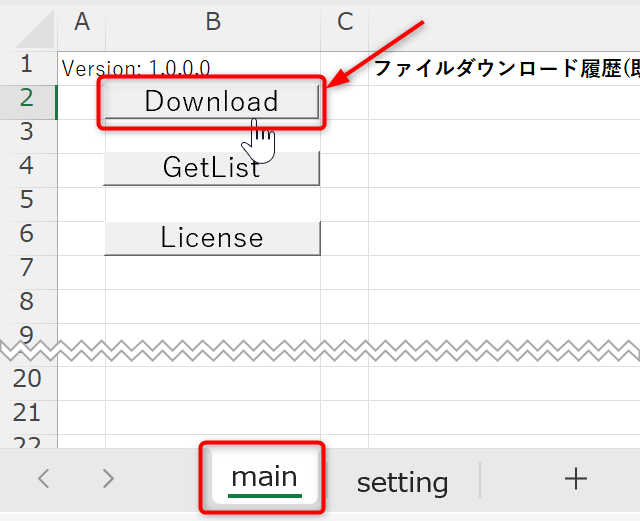
Task: Select row 4 header
Action: (27, 167)
